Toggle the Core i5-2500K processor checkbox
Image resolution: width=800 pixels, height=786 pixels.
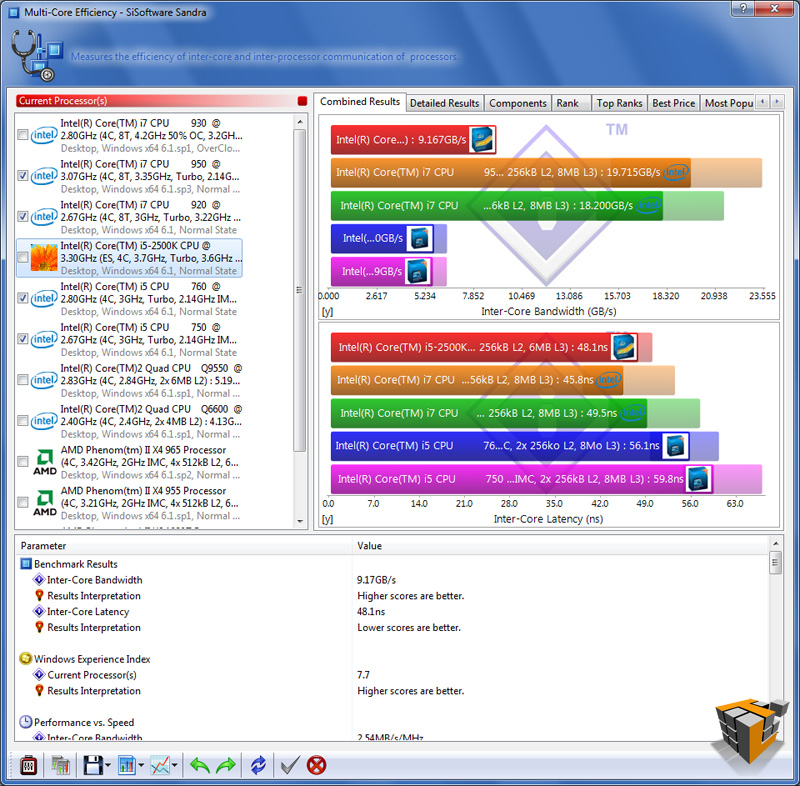coord(22,257)
